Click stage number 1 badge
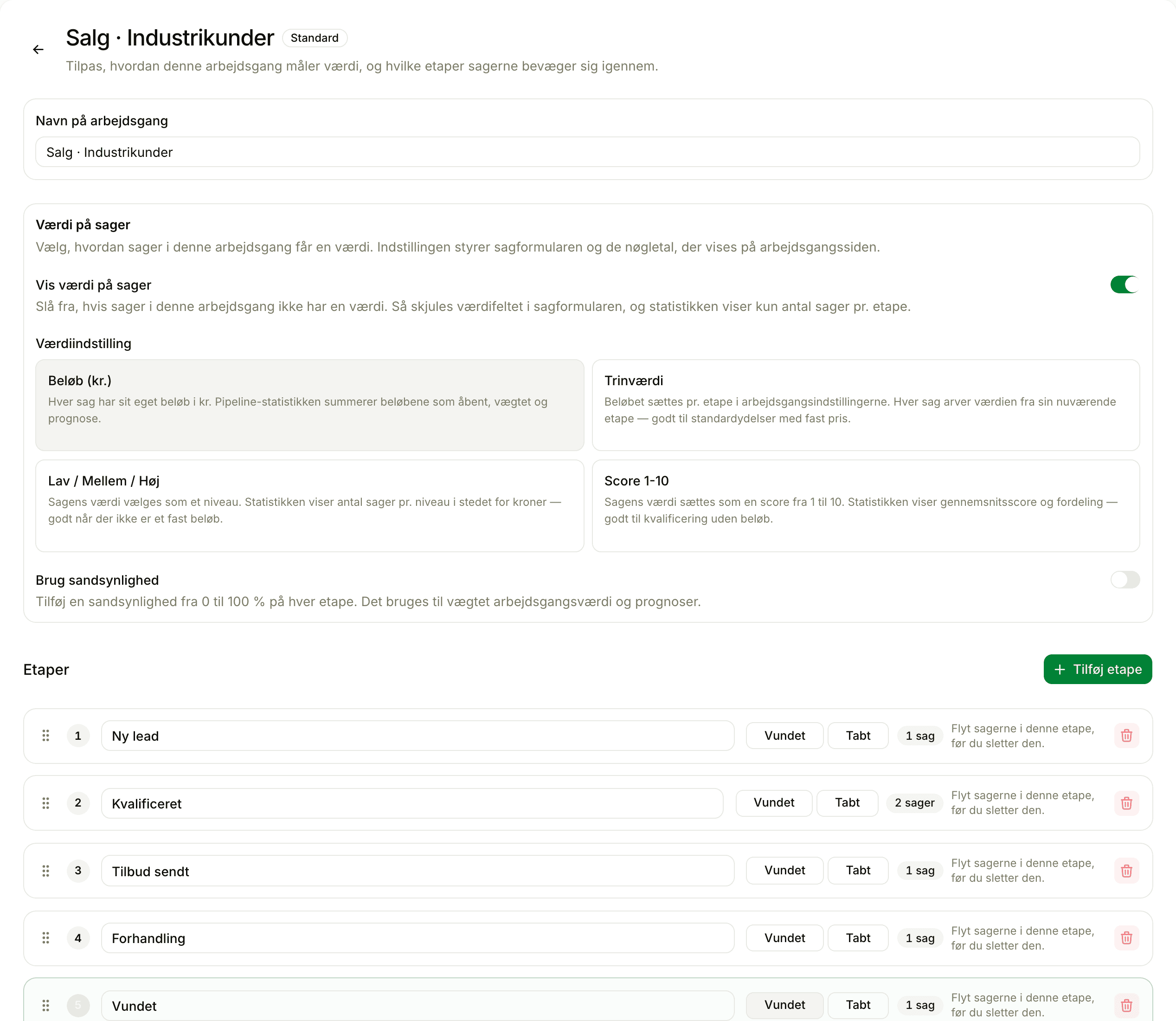 pyautogui.click(x=78, y=736)
